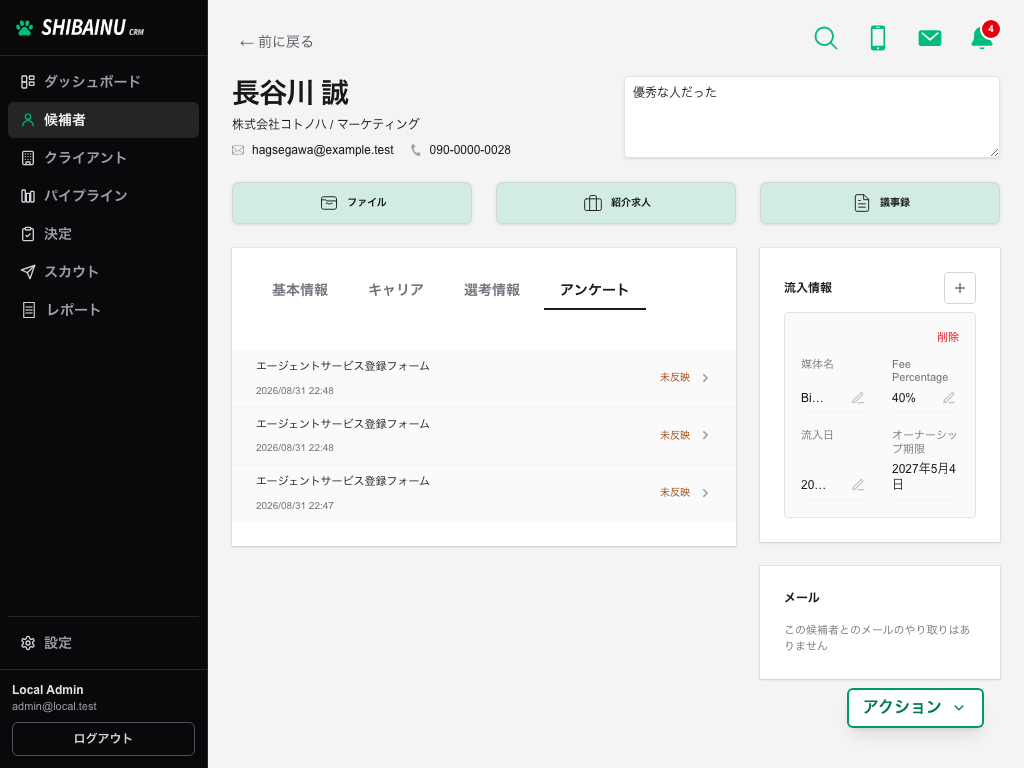Screen dimensions: 1024x768
Task: Open the green mail envelope icon
Action: point(929,38)
